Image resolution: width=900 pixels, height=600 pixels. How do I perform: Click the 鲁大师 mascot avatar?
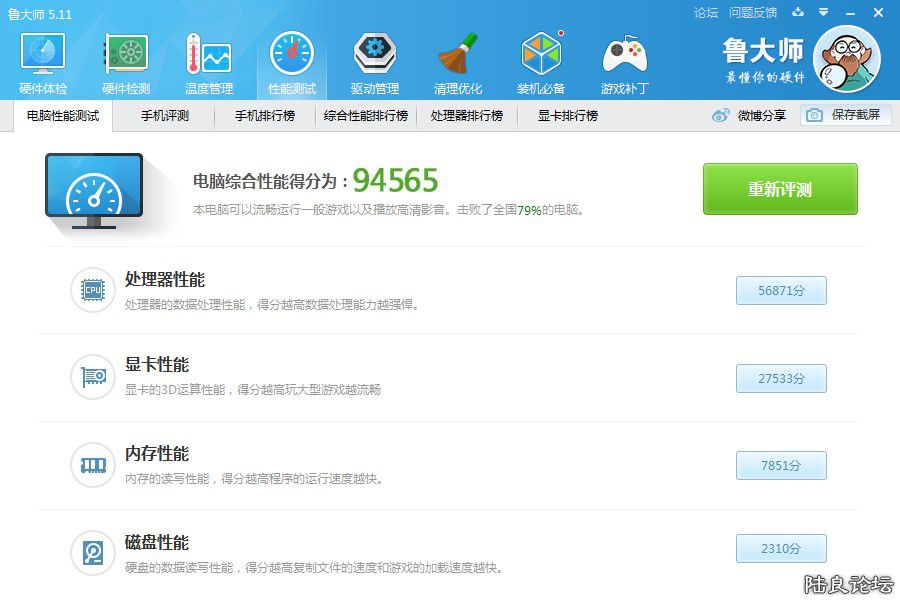point(846,58)
